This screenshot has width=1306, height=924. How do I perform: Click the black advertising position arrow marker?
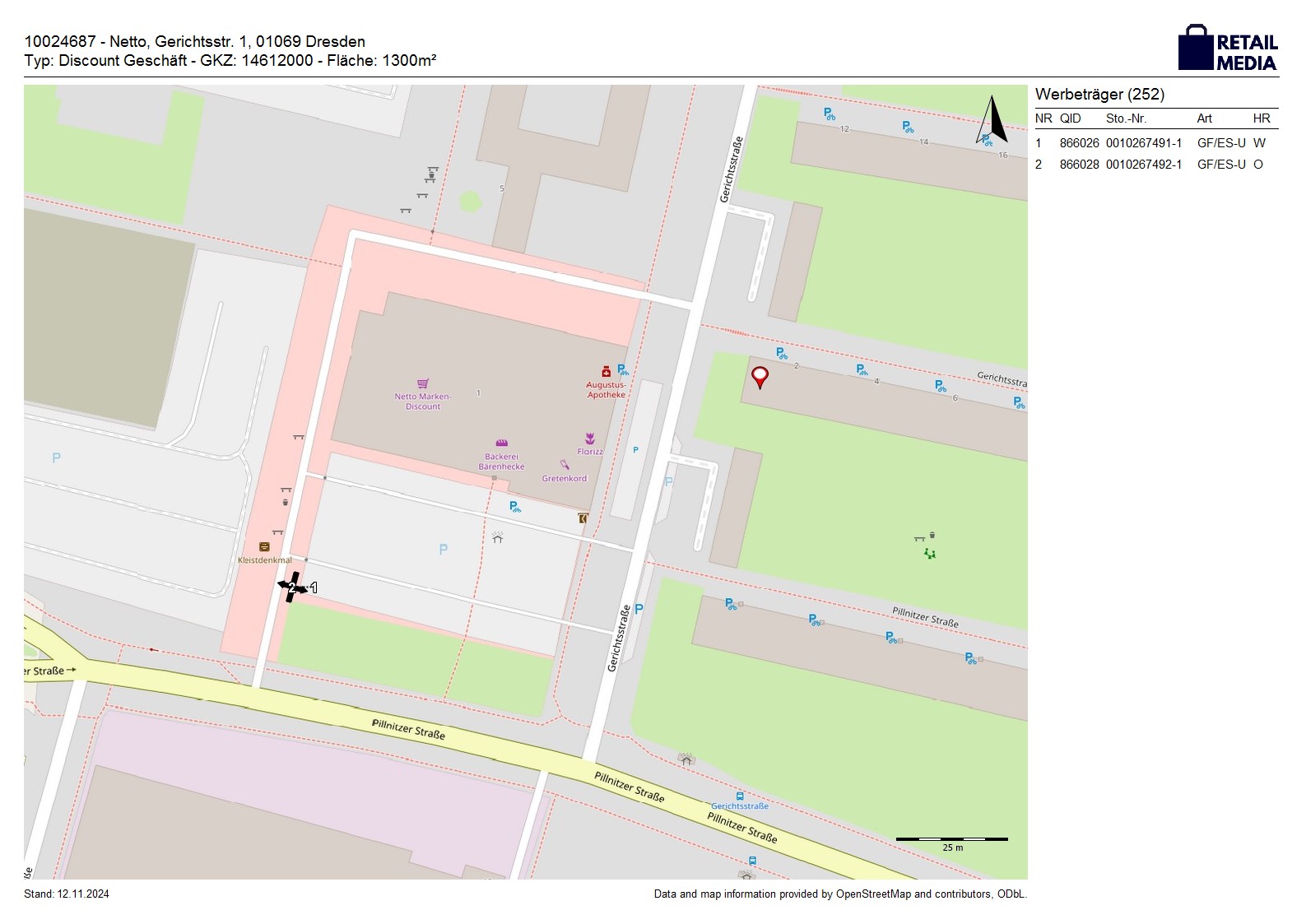(x=292, y=587)
